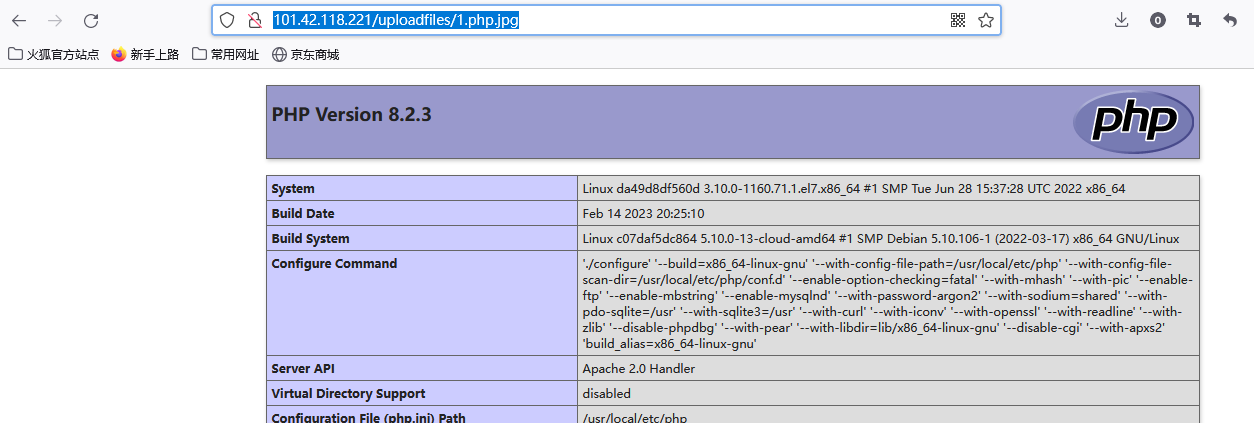Viewport: 1254px width, 423px height.
Task: Select the Feb 14 2023 20:25:10 value
Action: pos(644,214)
